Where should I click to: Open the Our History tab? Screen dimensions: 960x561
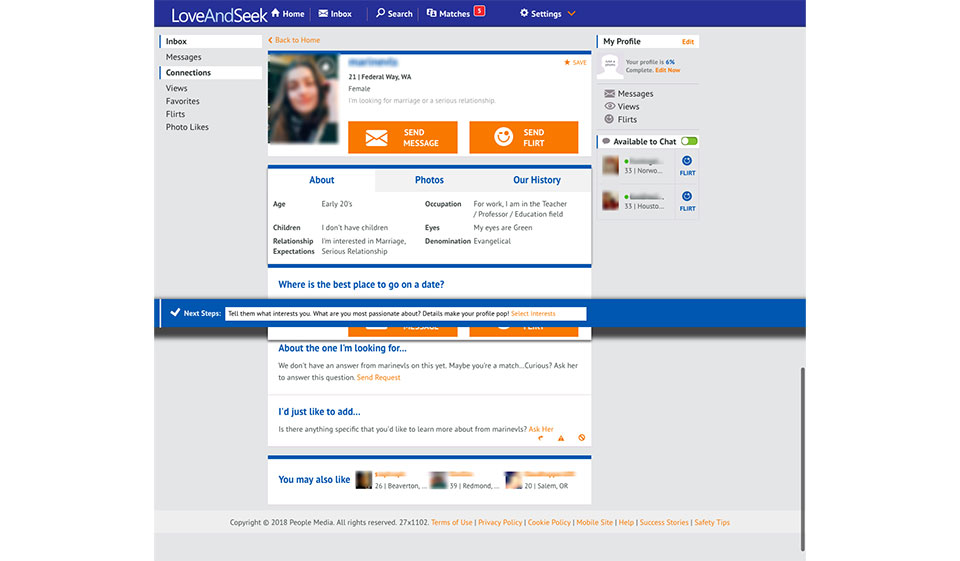[536, 180]
